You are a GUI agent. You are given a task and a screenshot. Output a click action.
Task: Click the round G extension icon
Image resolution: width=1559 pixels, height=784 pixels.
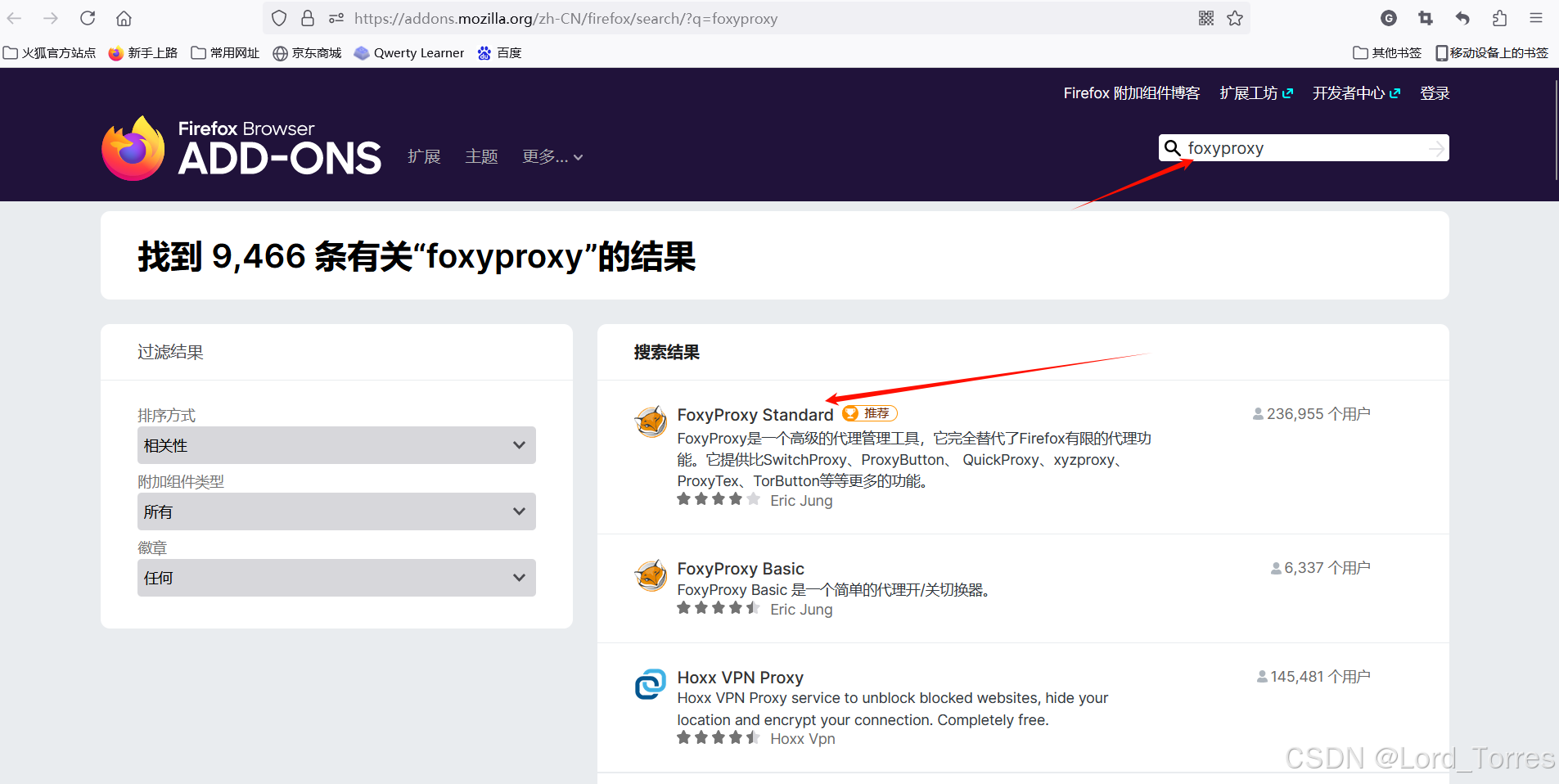pyautogui.click(x=1389, y=18)
